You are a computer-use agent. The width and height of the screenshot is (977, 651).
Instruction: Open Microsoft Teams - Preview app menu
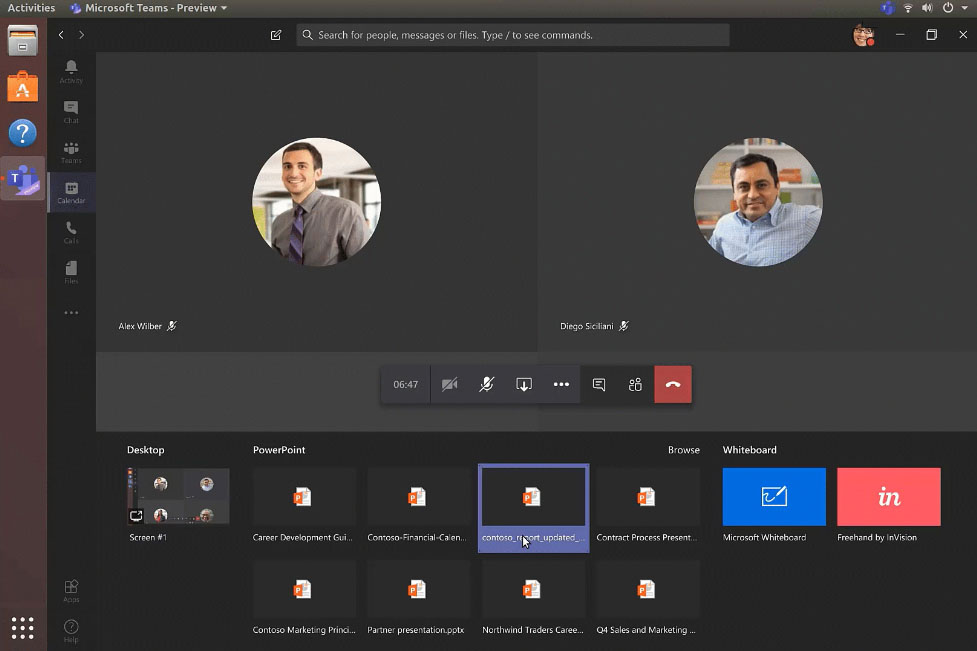click(x=149, y=8)
